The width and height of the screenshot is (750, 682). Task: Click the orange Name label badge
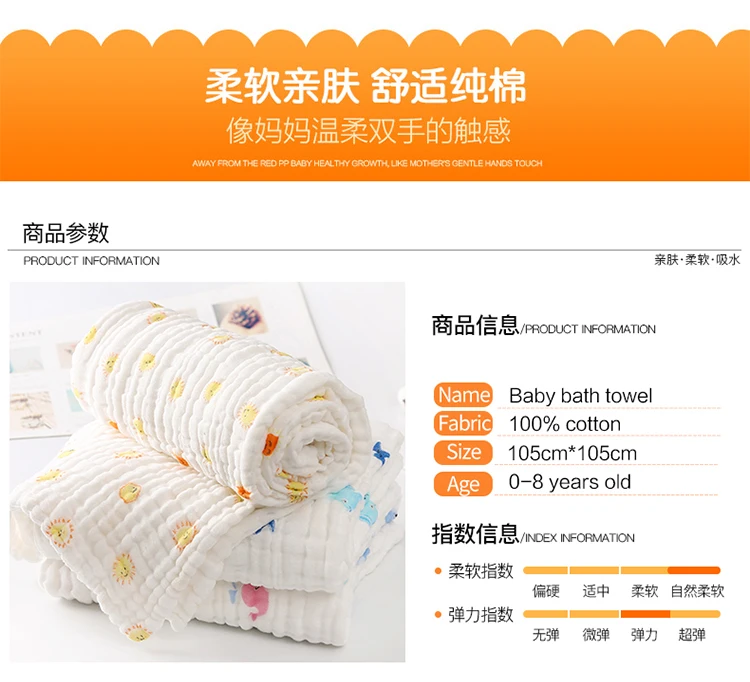tap(463, 395)
